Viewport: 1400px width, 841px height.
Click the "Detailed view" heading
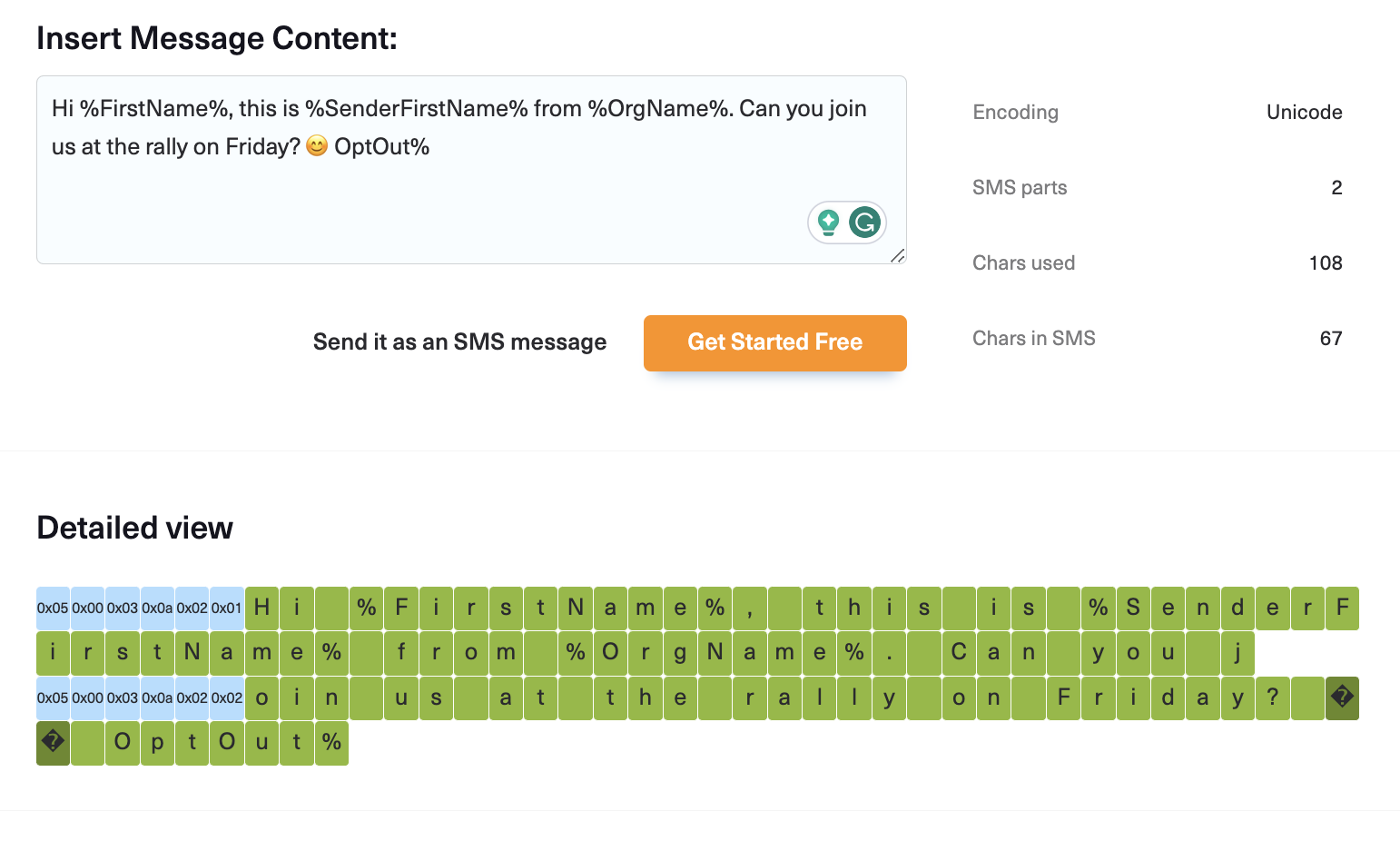click(133, 528)
